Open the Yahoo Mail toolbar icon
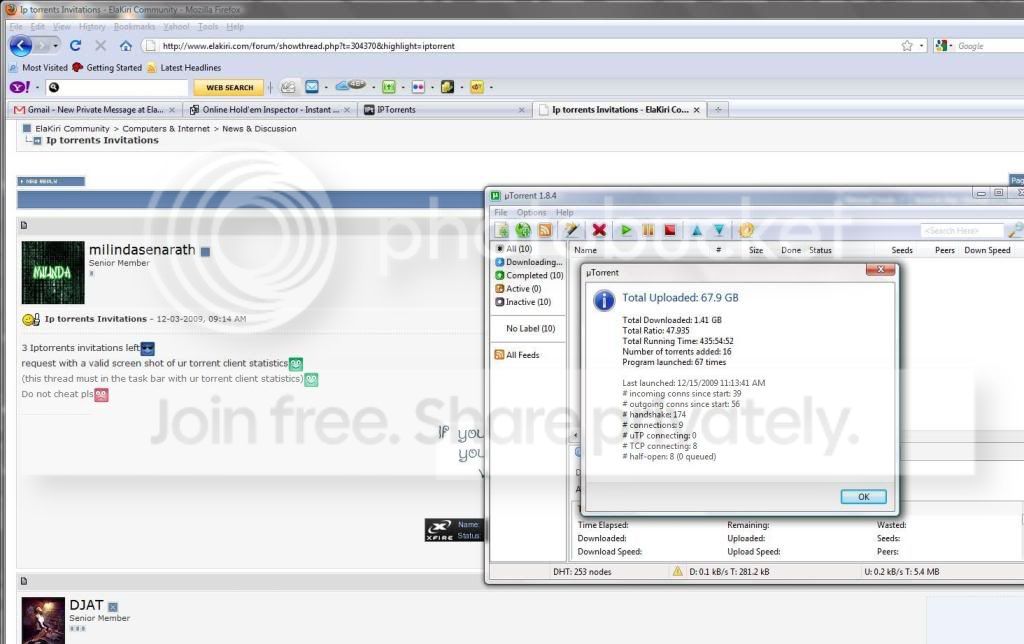The image size is (1024, 644). [x=312, y=87]
